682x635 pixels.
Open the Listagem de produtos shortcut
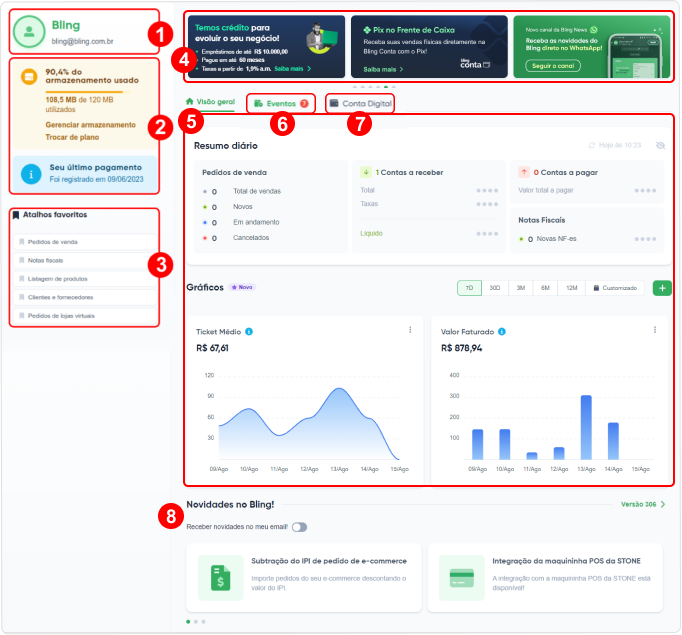85,279
